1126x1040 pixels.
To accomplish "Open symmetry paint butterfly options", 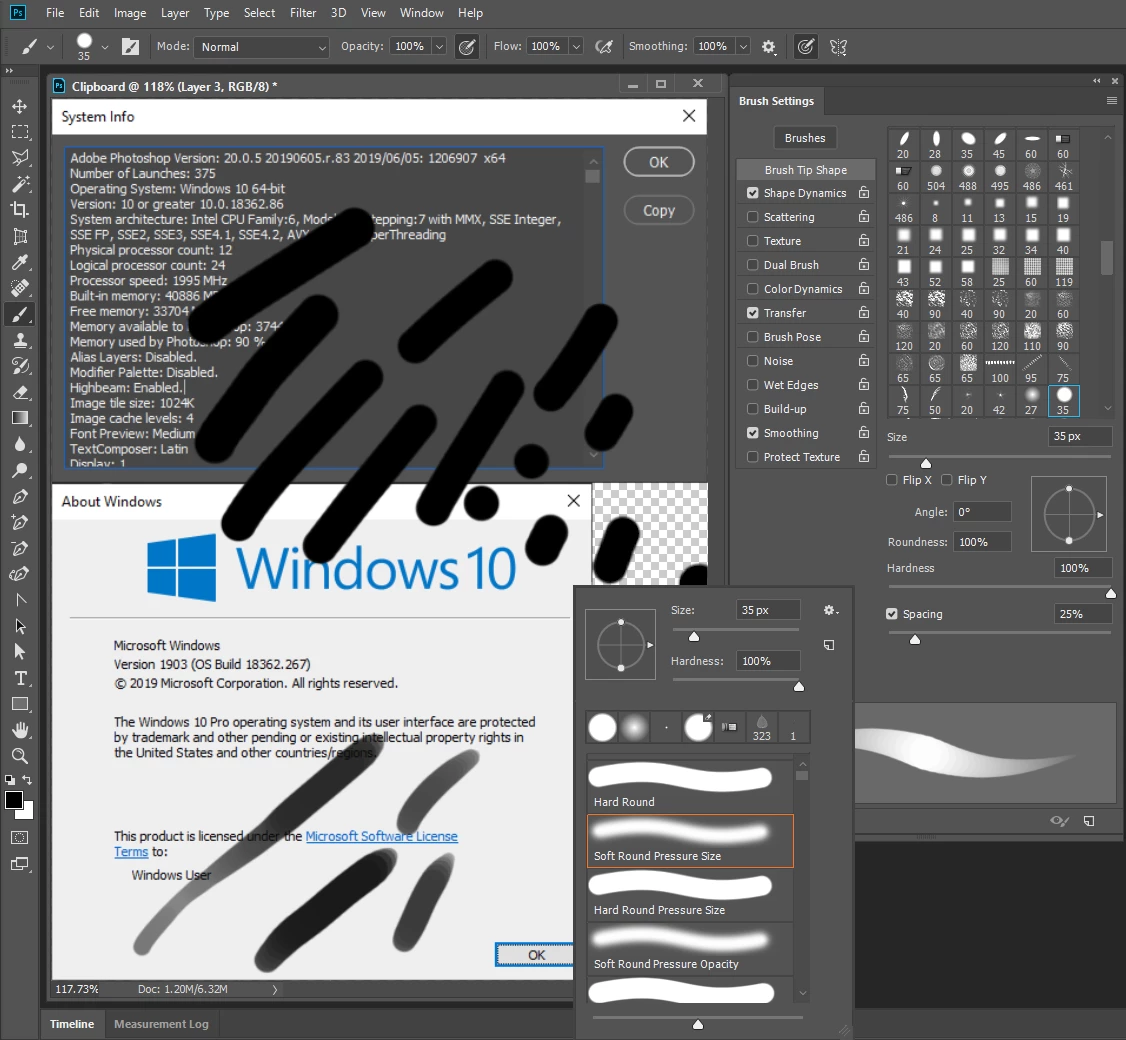I will pos(838,47).
